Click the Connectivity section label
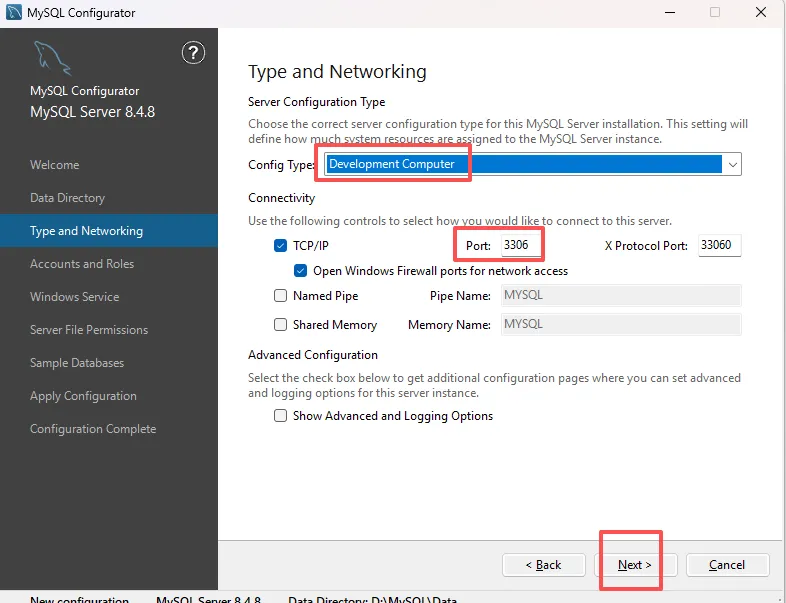 (x=281, y=198)
